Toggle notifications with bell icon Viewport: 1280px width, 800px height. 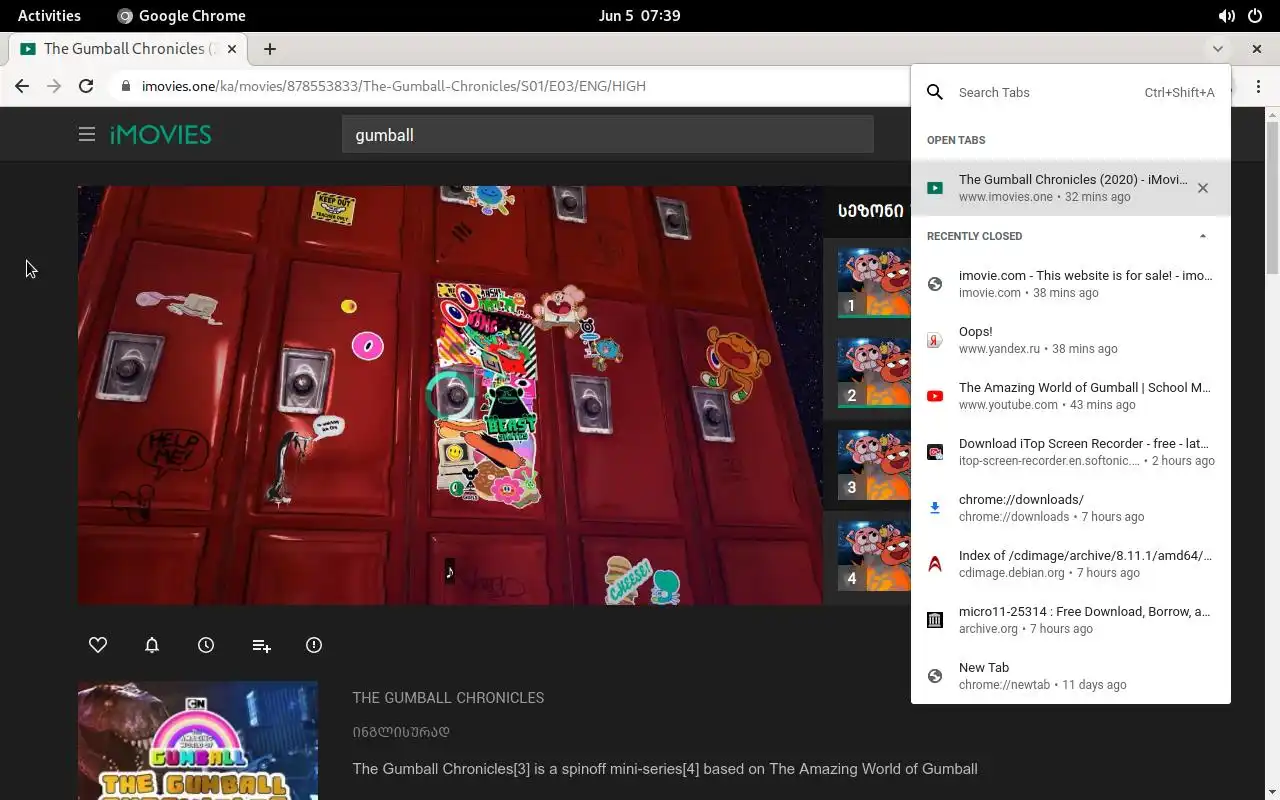click(152, 645)
